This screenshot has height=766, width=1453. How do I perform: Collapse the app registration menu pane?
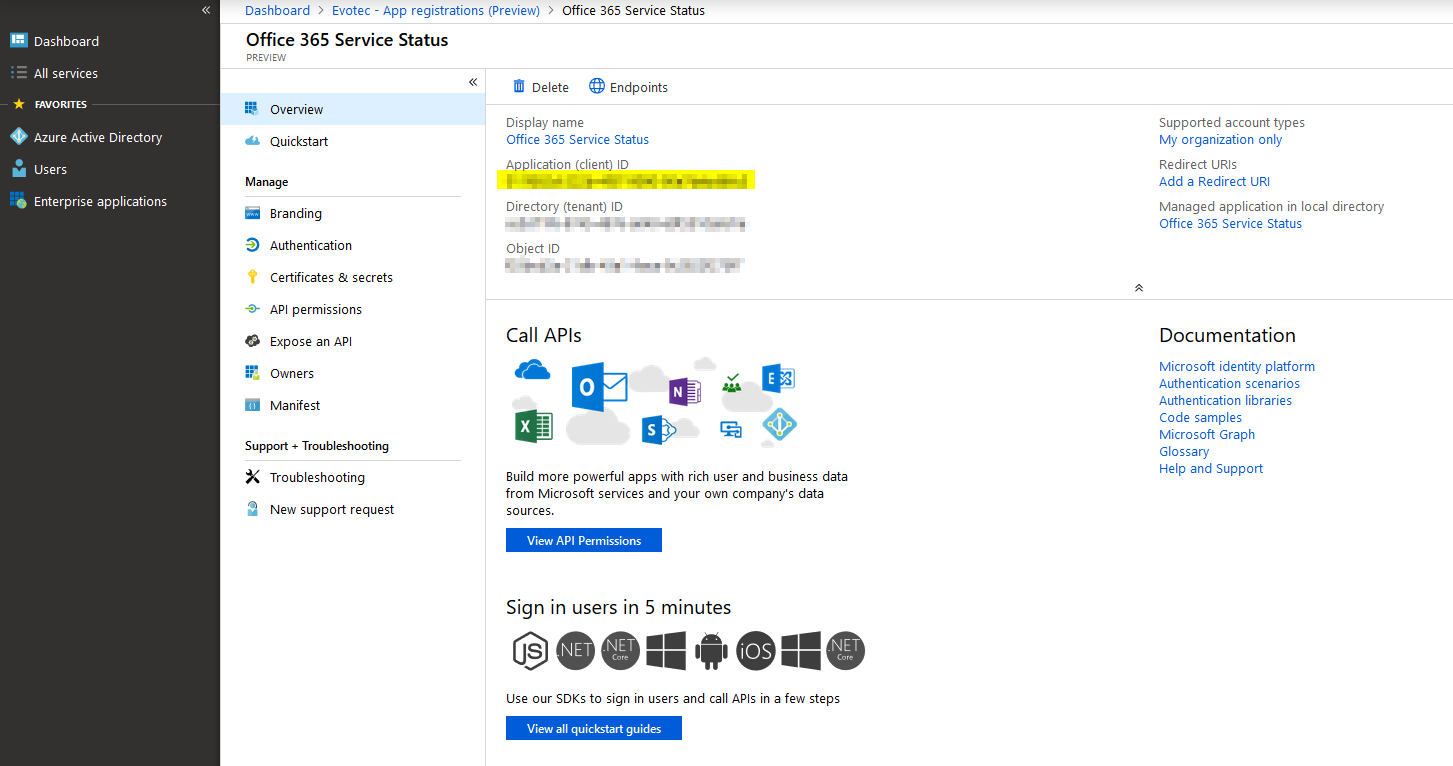click(473, 82)
